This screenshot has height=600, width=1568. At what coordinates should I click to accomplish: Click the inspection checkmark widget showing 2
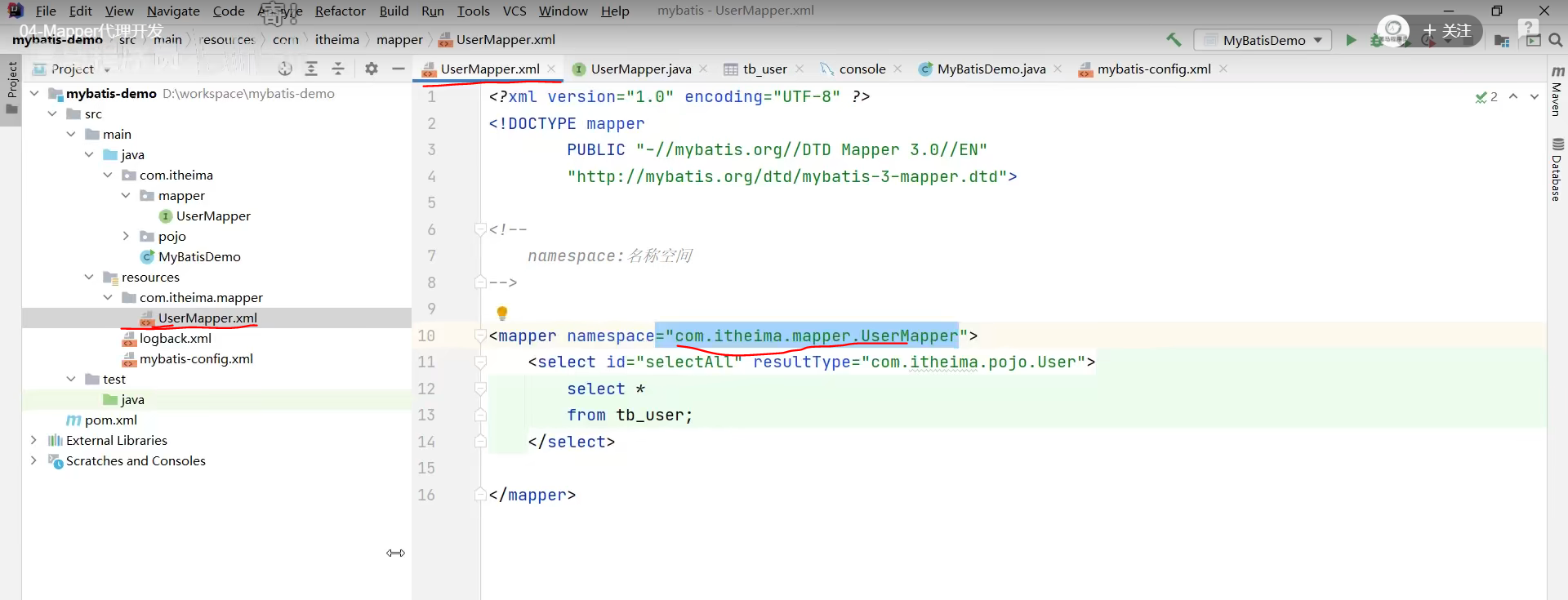pos(1486,96)
